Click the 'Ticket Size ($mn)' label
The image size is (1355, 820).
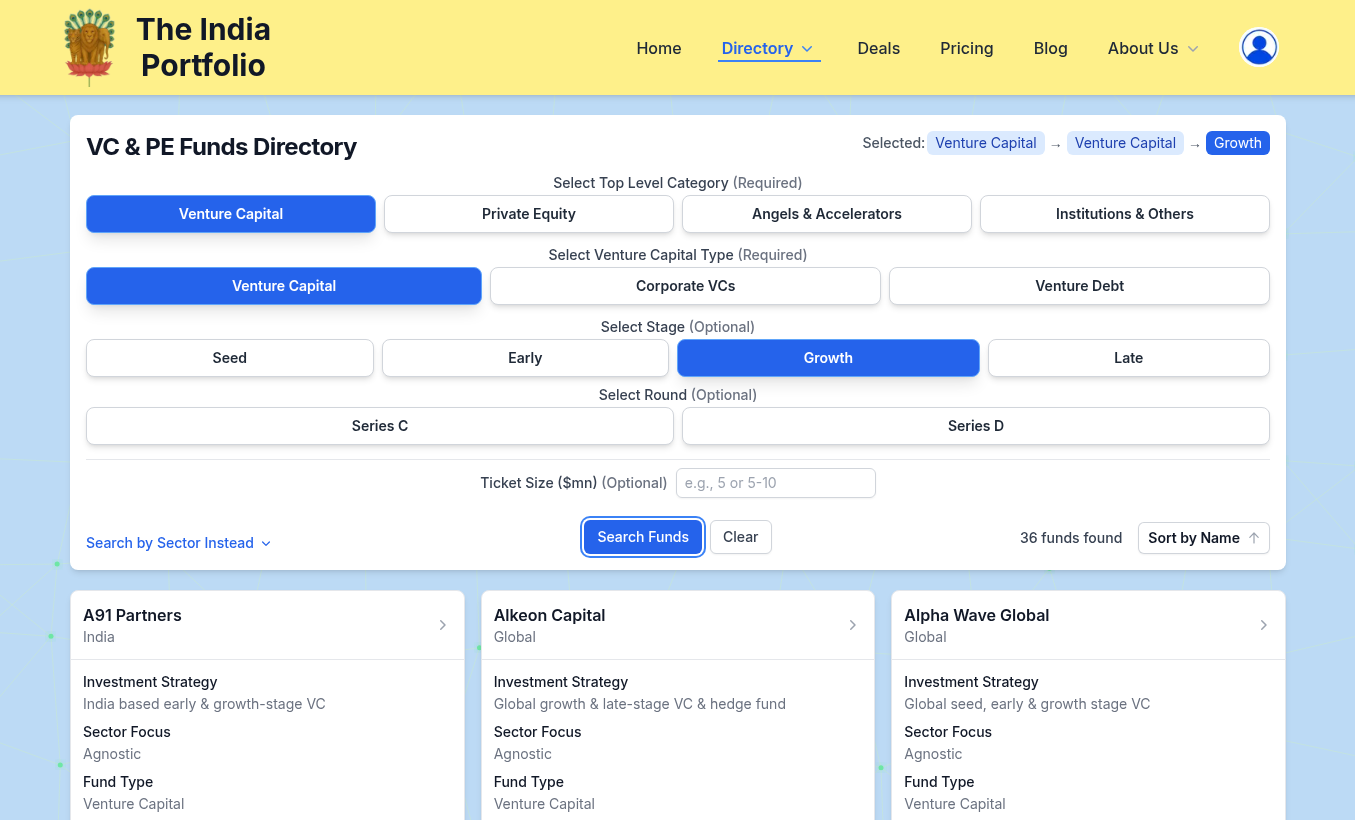point(539,483)
